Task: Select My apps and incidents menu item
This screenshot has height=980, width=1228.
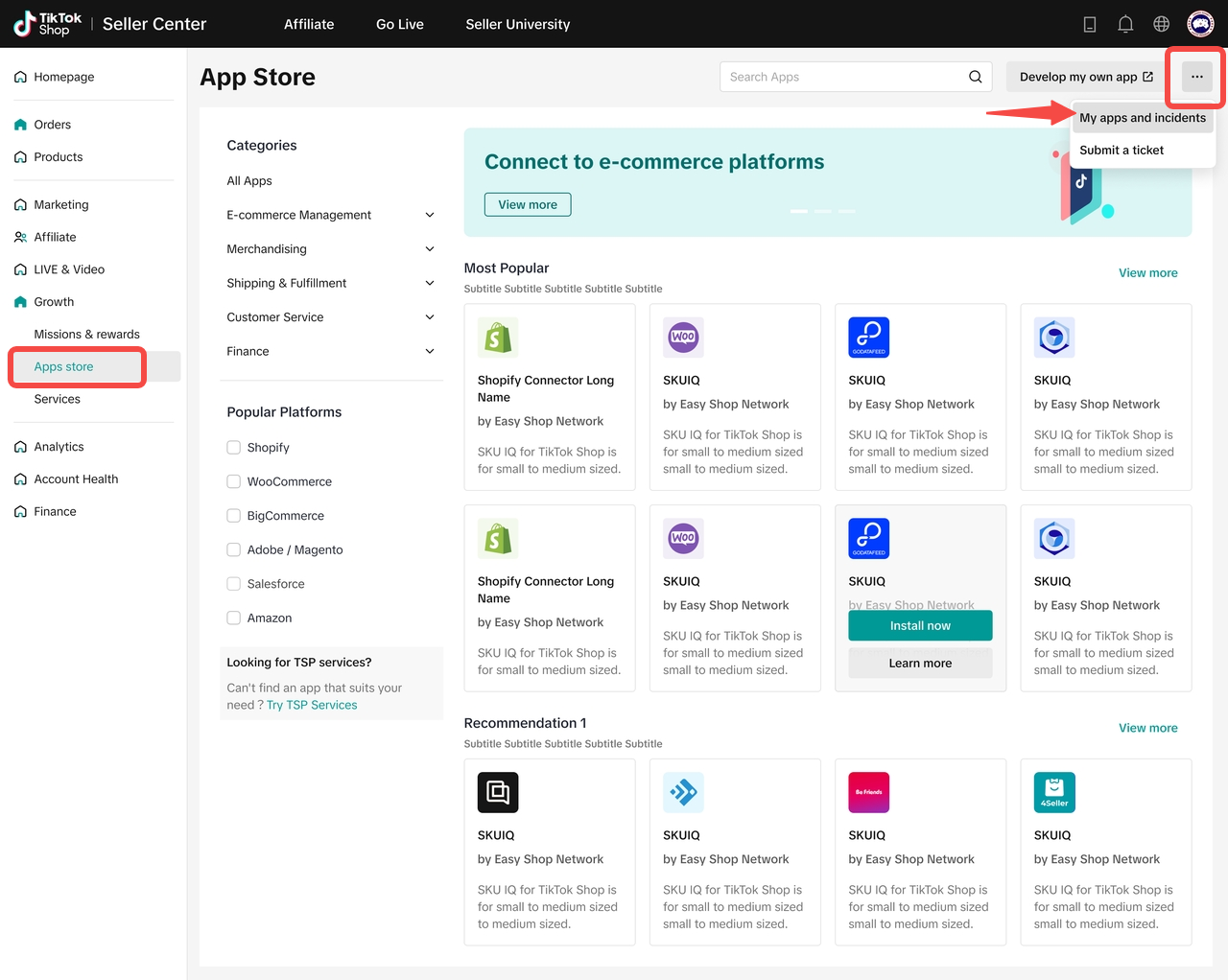Action: point(1142,118)
